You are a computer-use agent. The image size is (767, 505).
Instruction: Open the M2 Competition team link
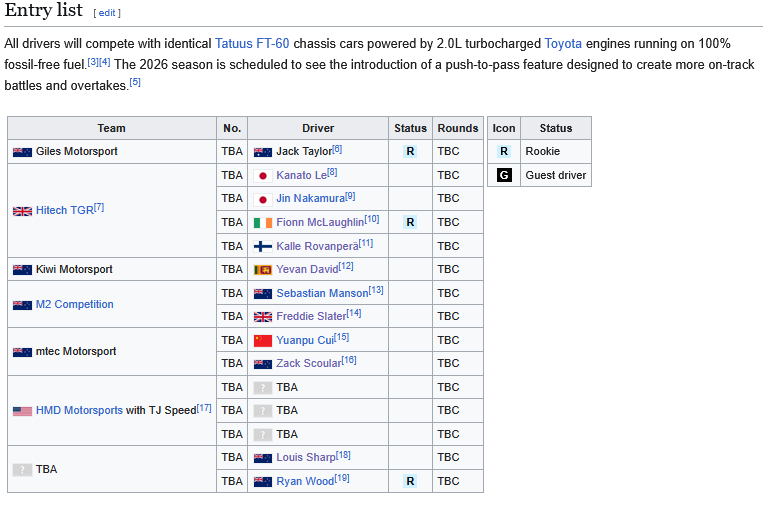pyautogui.click(x=74, y=304)
